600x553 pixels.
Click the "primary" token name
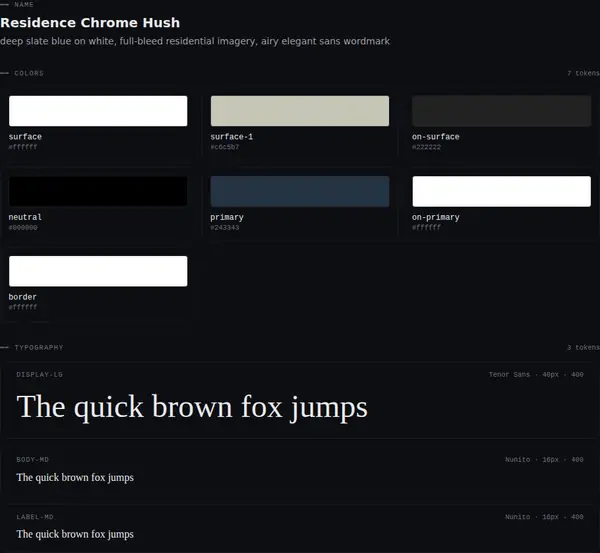point(227,217)
